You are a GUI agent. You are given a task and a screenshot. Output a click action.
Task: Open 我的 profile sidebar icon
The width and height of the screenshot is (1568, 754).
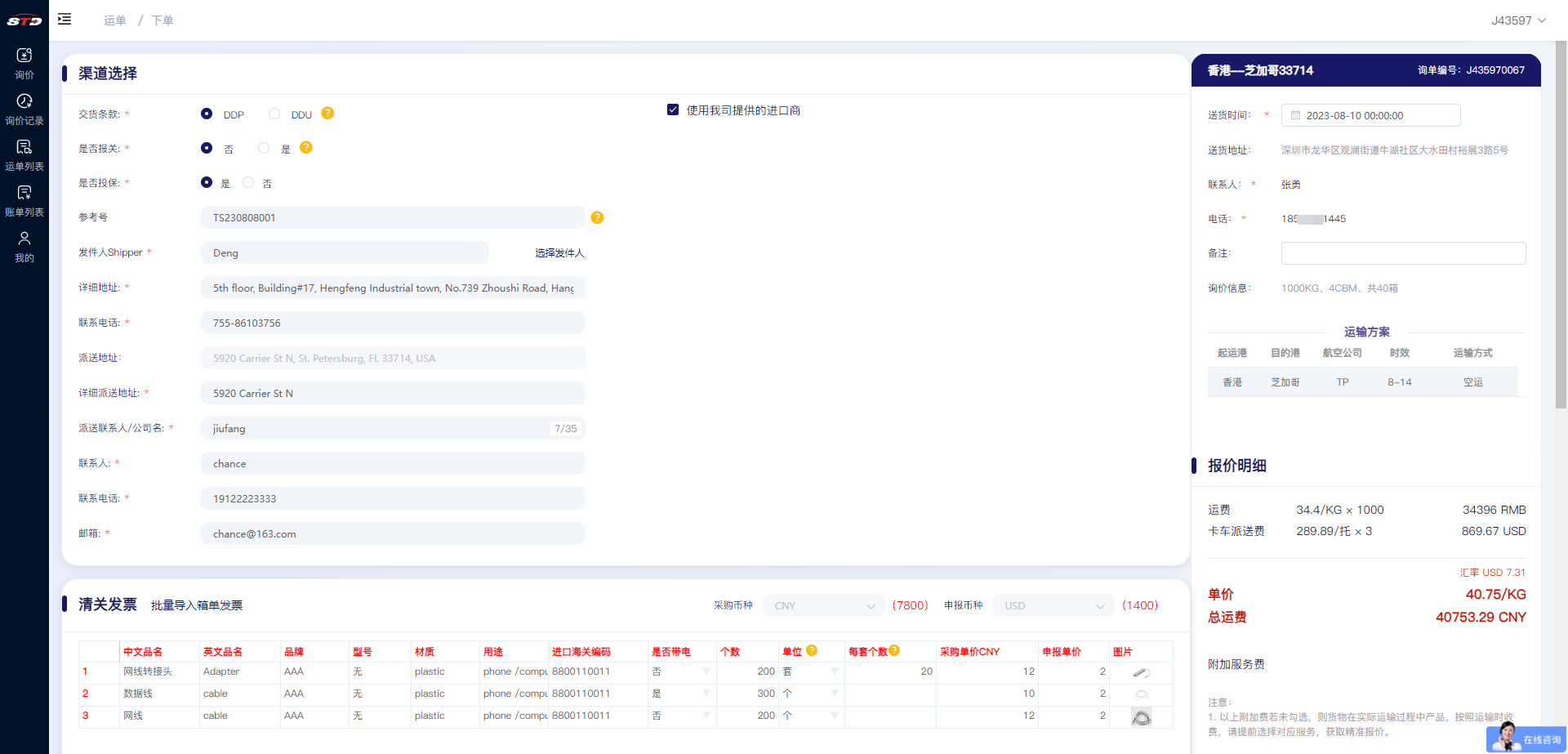pos(24,246)
